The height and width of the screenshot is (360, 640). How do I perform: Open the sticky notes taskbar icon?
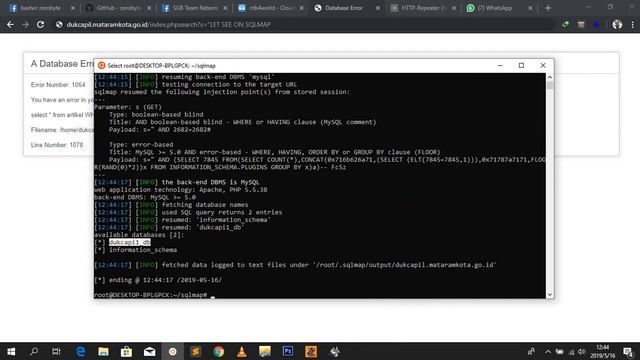[x=264, y=351]
